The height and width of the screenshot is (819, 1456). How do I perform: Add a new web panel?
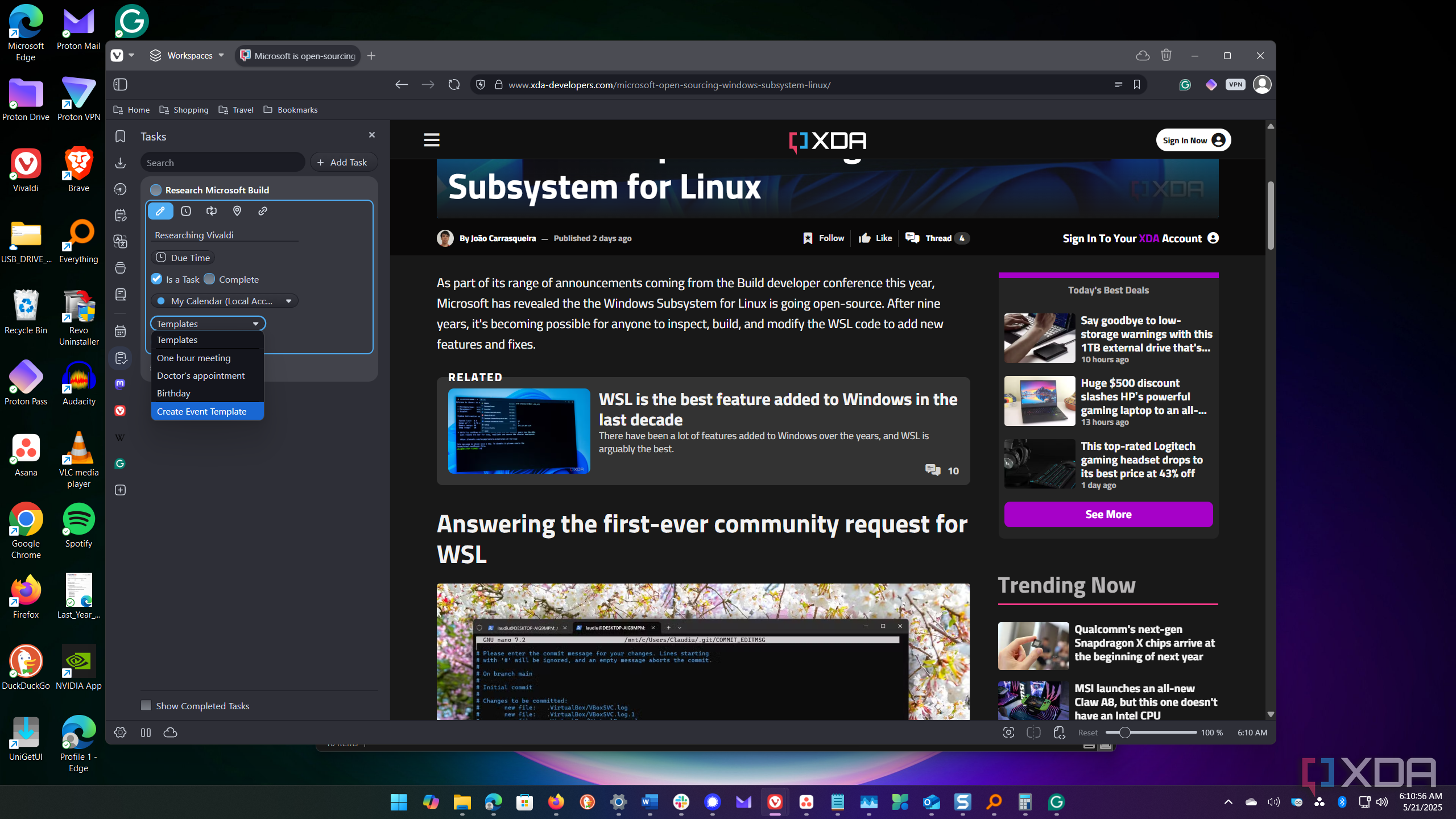(120, 490)
